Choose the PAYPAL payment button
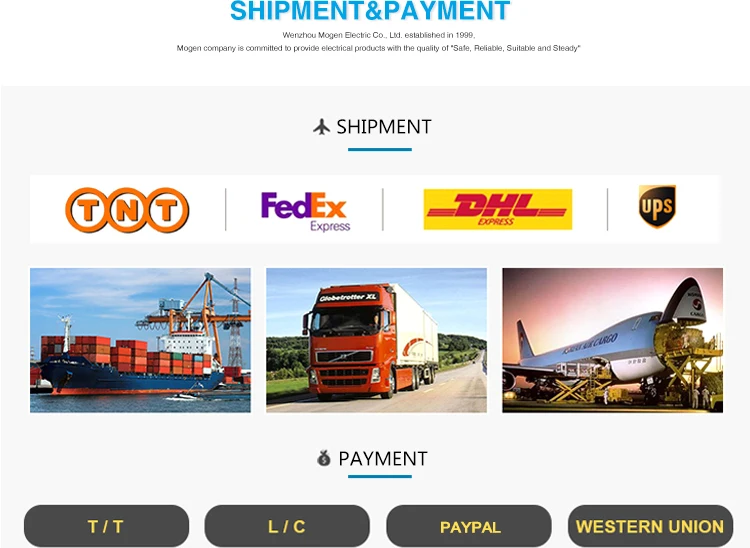 click(469, 526)
